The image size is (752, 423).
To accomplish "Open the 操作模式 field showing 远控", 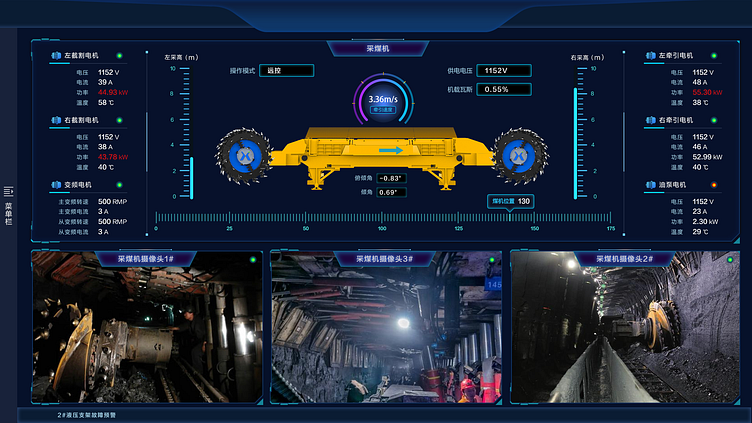I will [x=287, y=70].
